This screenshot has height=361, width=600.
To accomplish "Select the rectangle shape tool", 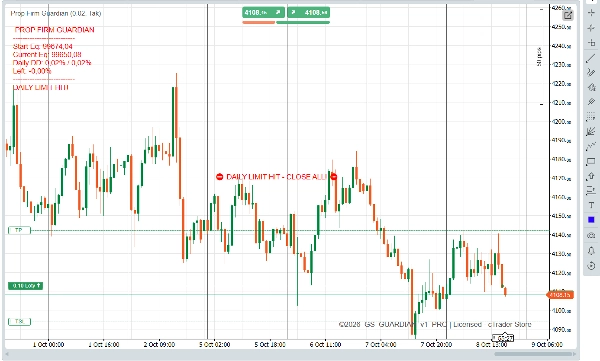I will tap(591, 161).
